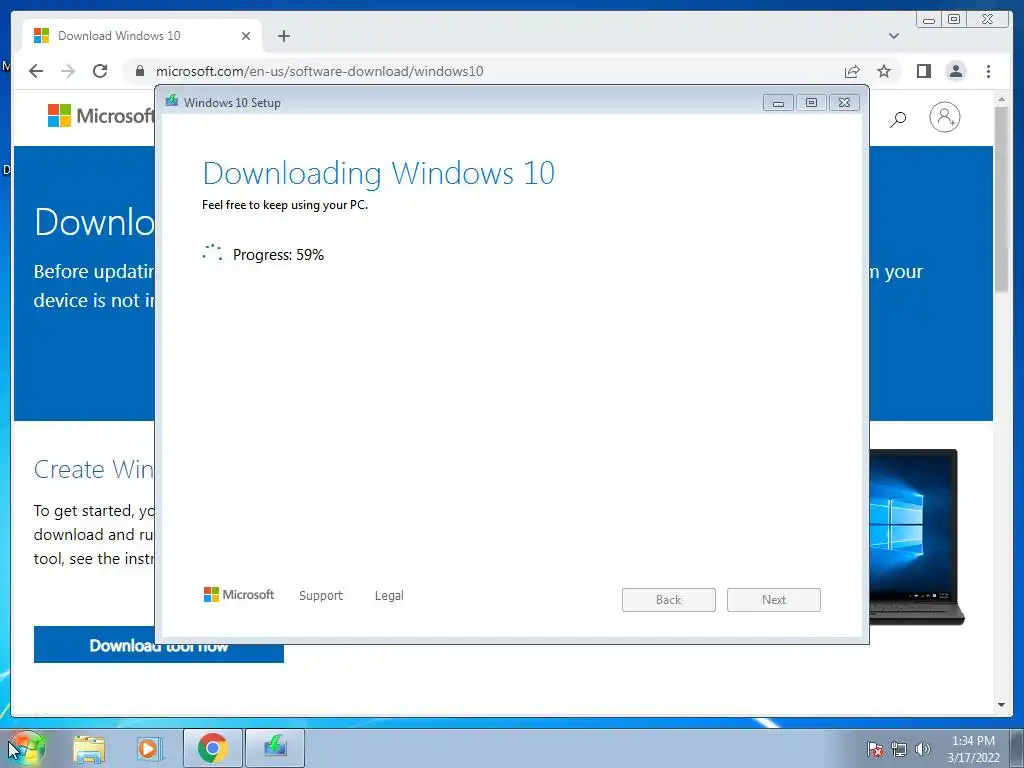1024x768 pixels.
Task: Minimize the Chrome window
Action: [x=929, y=20]
